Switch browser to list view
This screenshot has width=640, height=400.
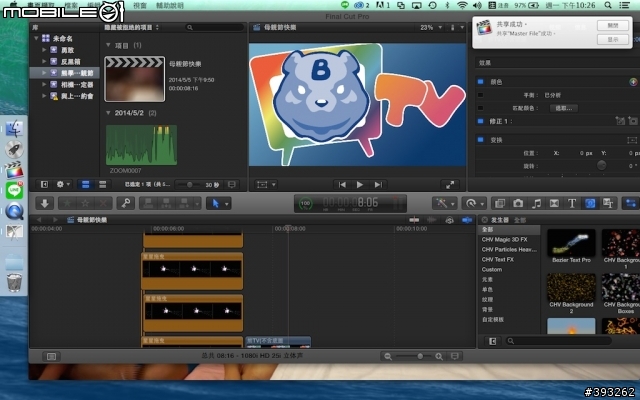click(x=103, y=184)
